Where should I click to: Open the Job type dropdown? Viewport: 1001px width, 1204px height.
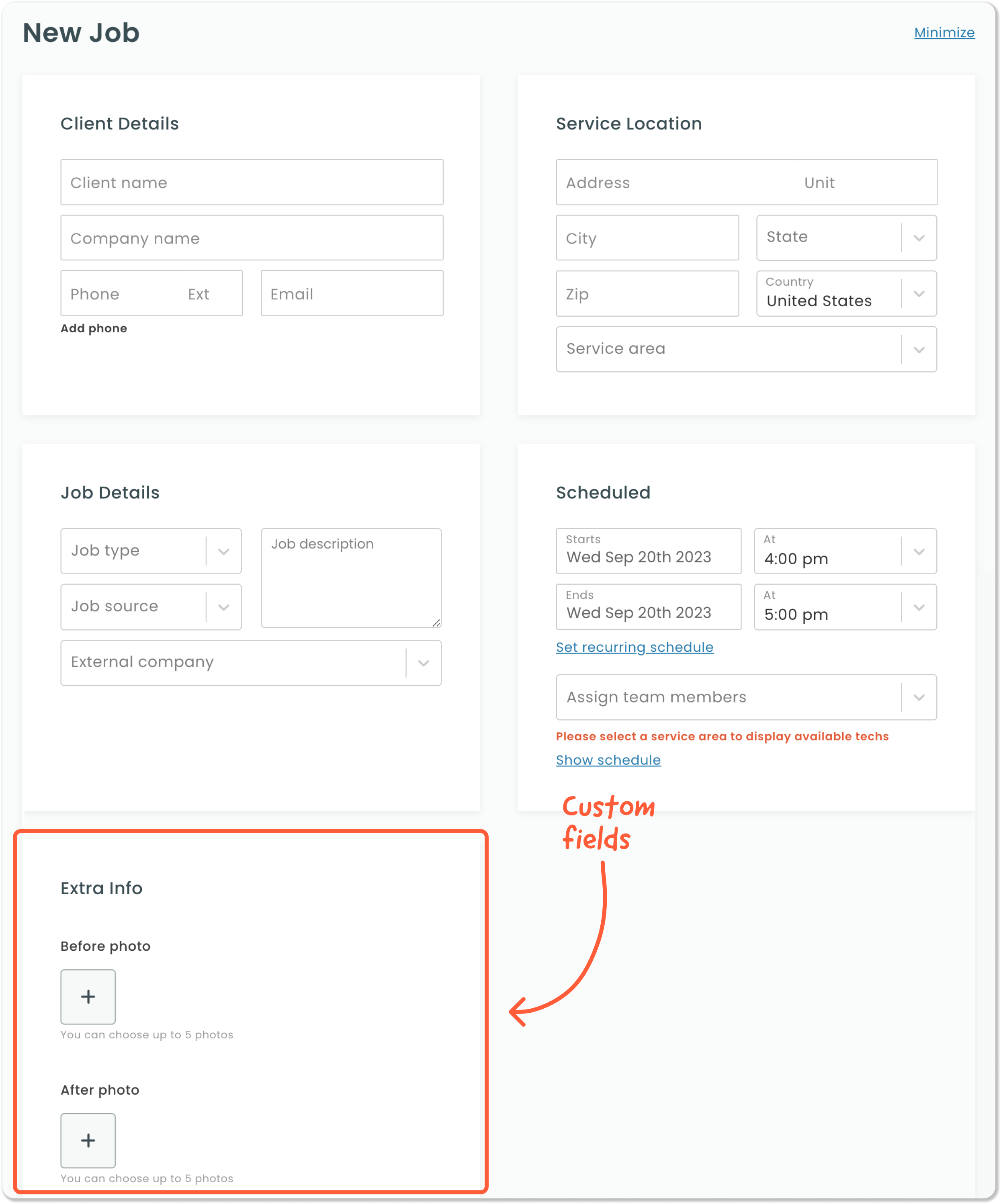(x=223, y=551)
